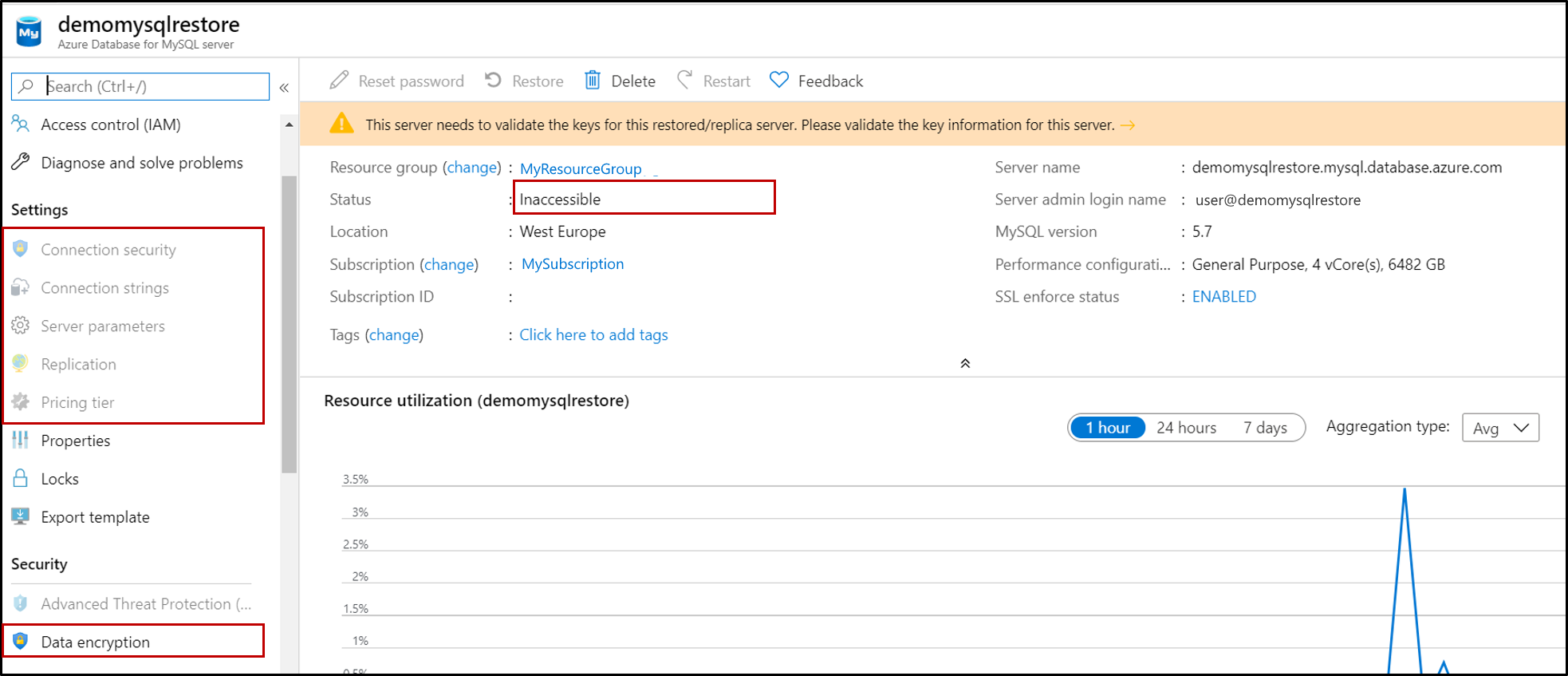Open the Aggregation type Avg dropdown
Screen dimensions: 1568x676
(x=1500, y=428)
